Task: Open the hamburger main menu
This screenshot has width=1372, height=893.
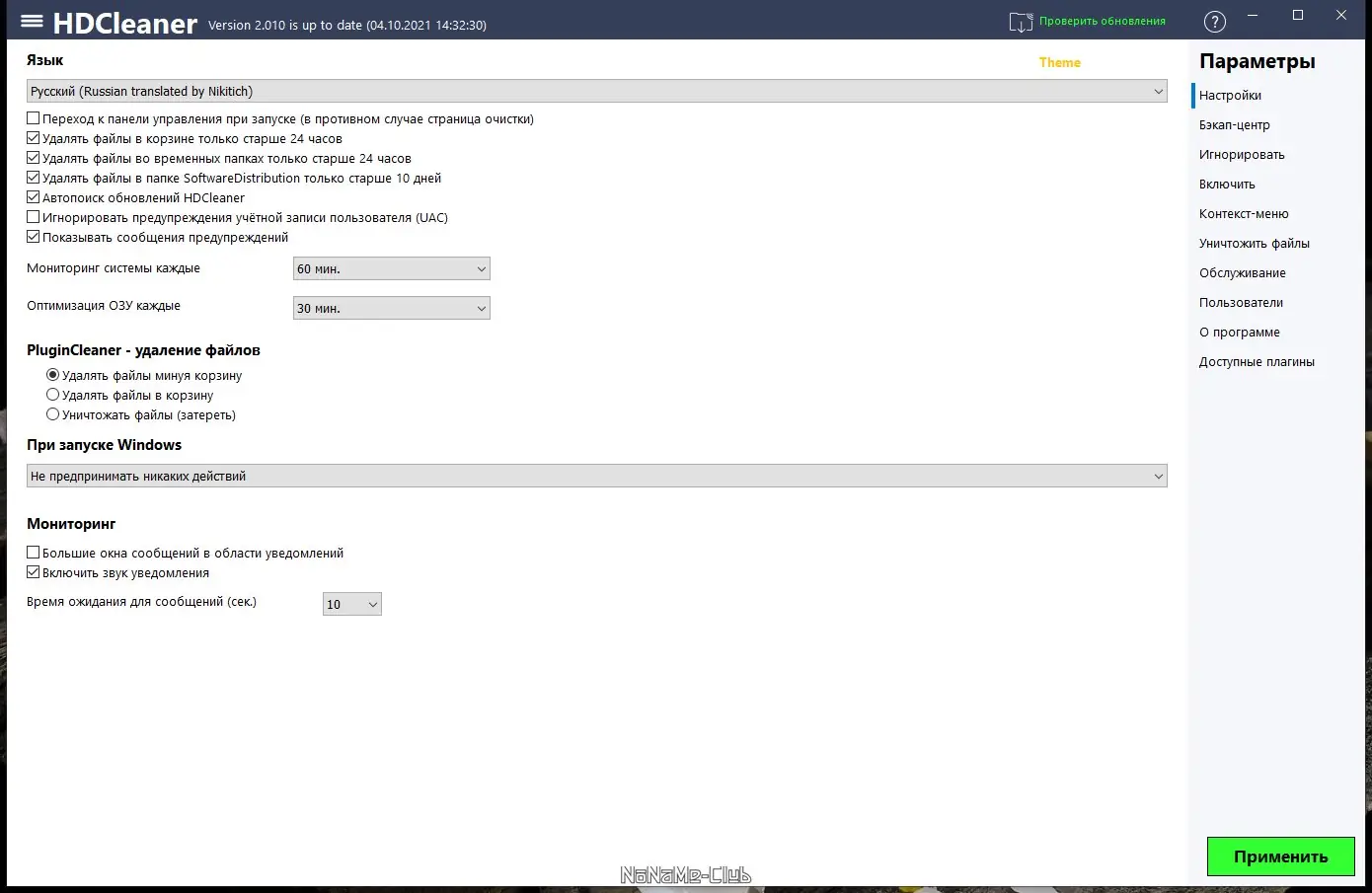Action: [32, 21]
